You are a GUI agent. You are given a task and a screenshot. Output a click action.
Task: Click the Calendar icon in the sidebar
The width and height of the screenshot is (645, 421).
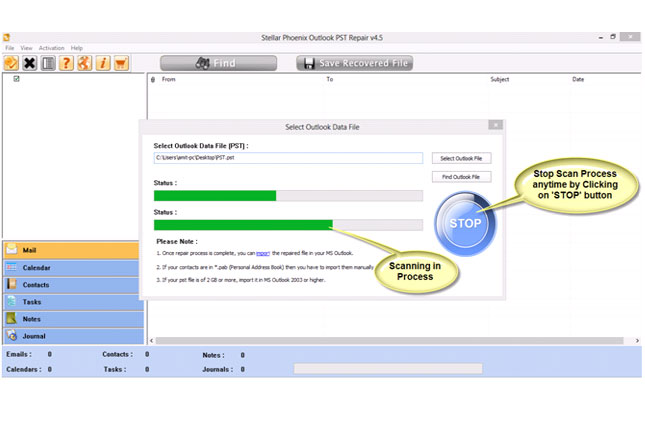12,267
